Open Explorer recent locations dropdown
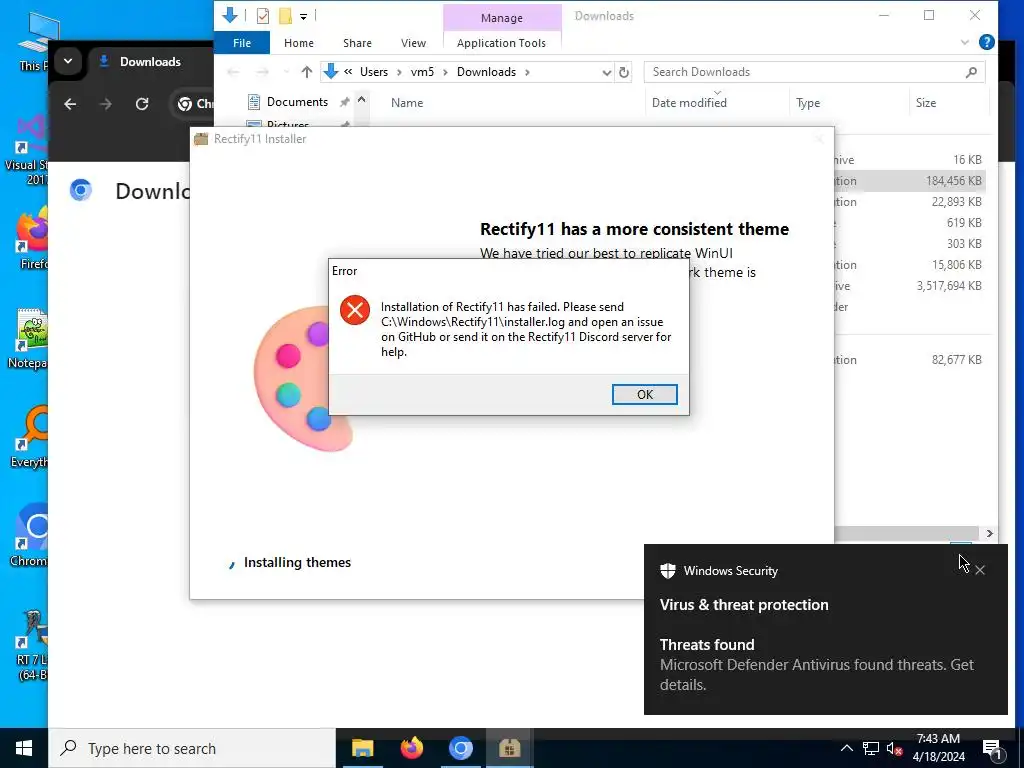Screen dimensions: 1024x768 pos(286,72)
